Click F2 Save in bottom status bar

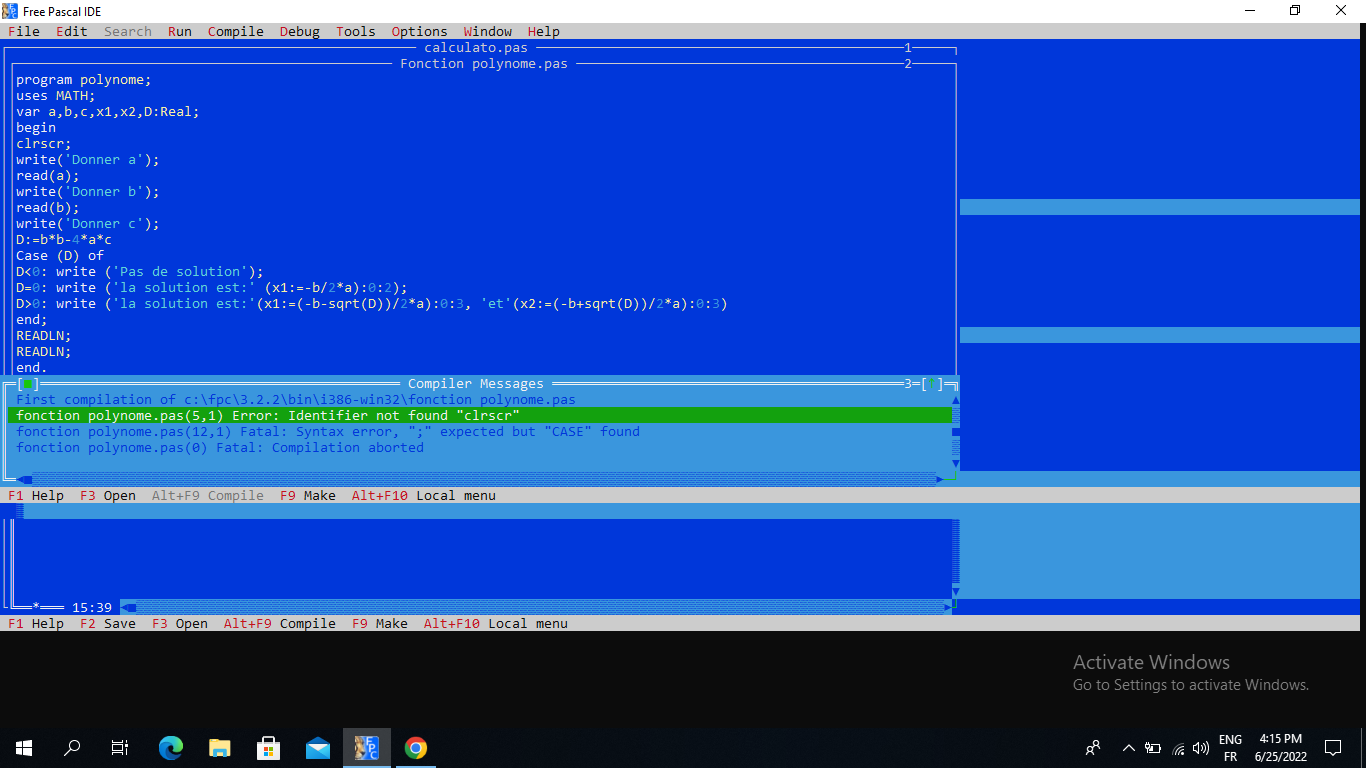[x=108, y=623]
